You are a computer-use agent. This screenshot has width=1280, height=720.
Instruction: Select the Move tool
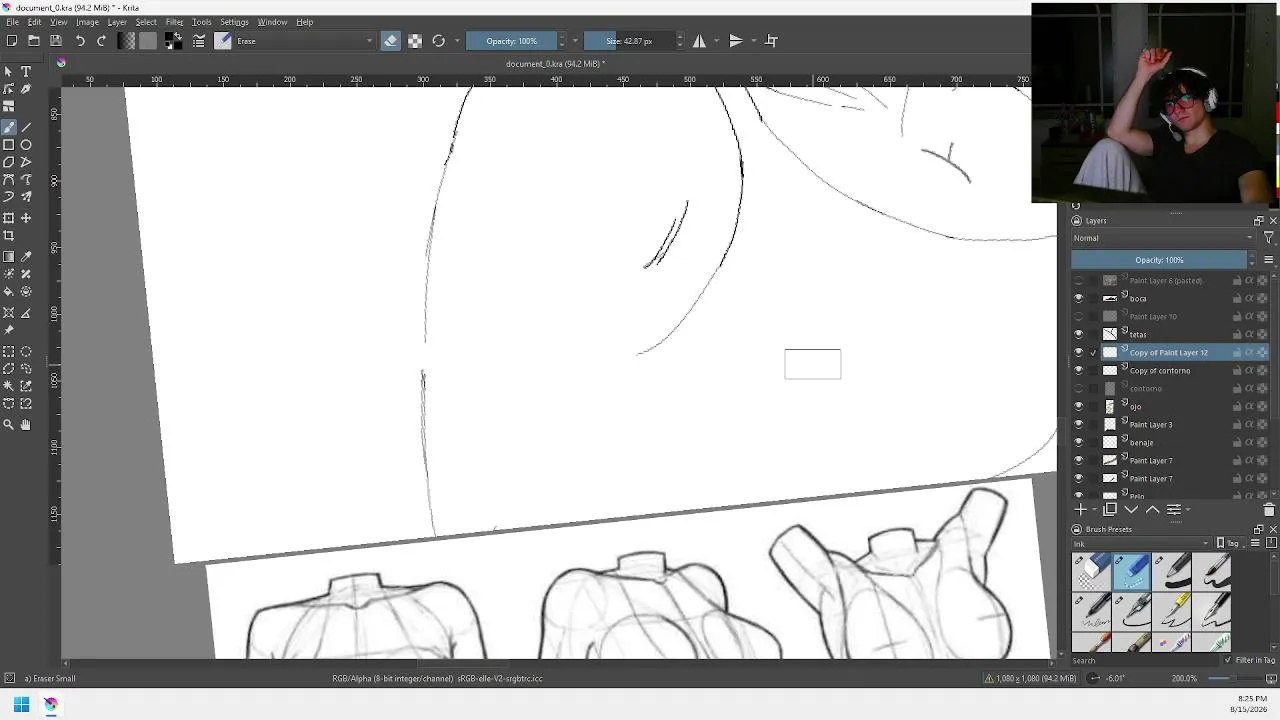click(x=26, y=218)
